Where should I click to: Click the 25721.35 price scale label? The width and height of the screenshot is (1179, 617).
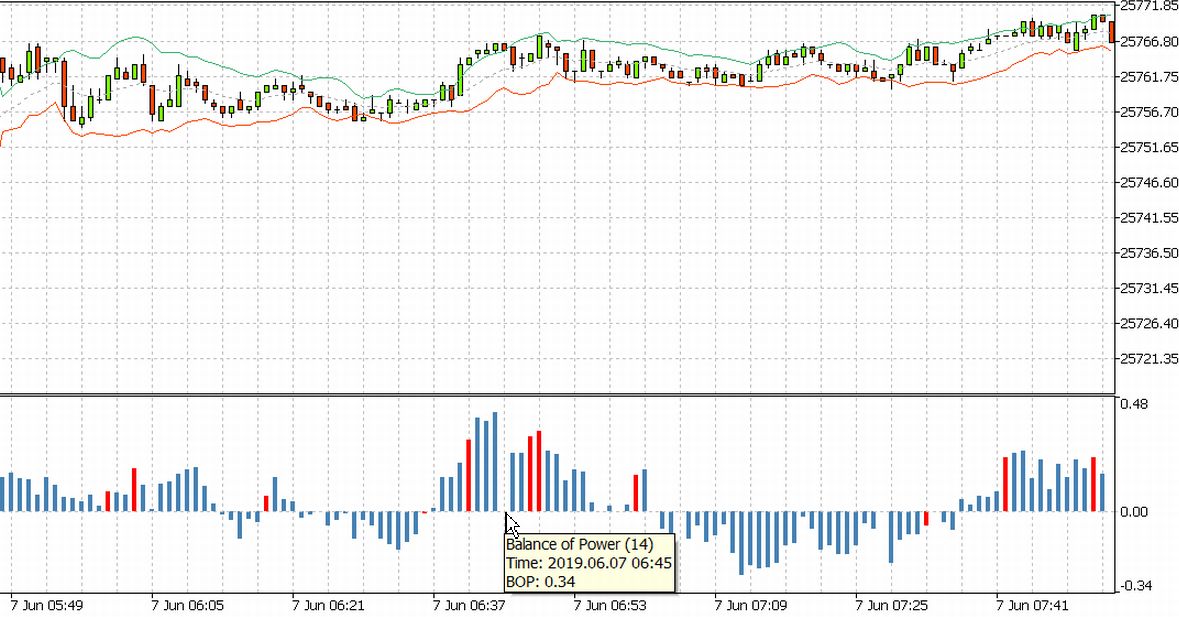pos(1148,358)
